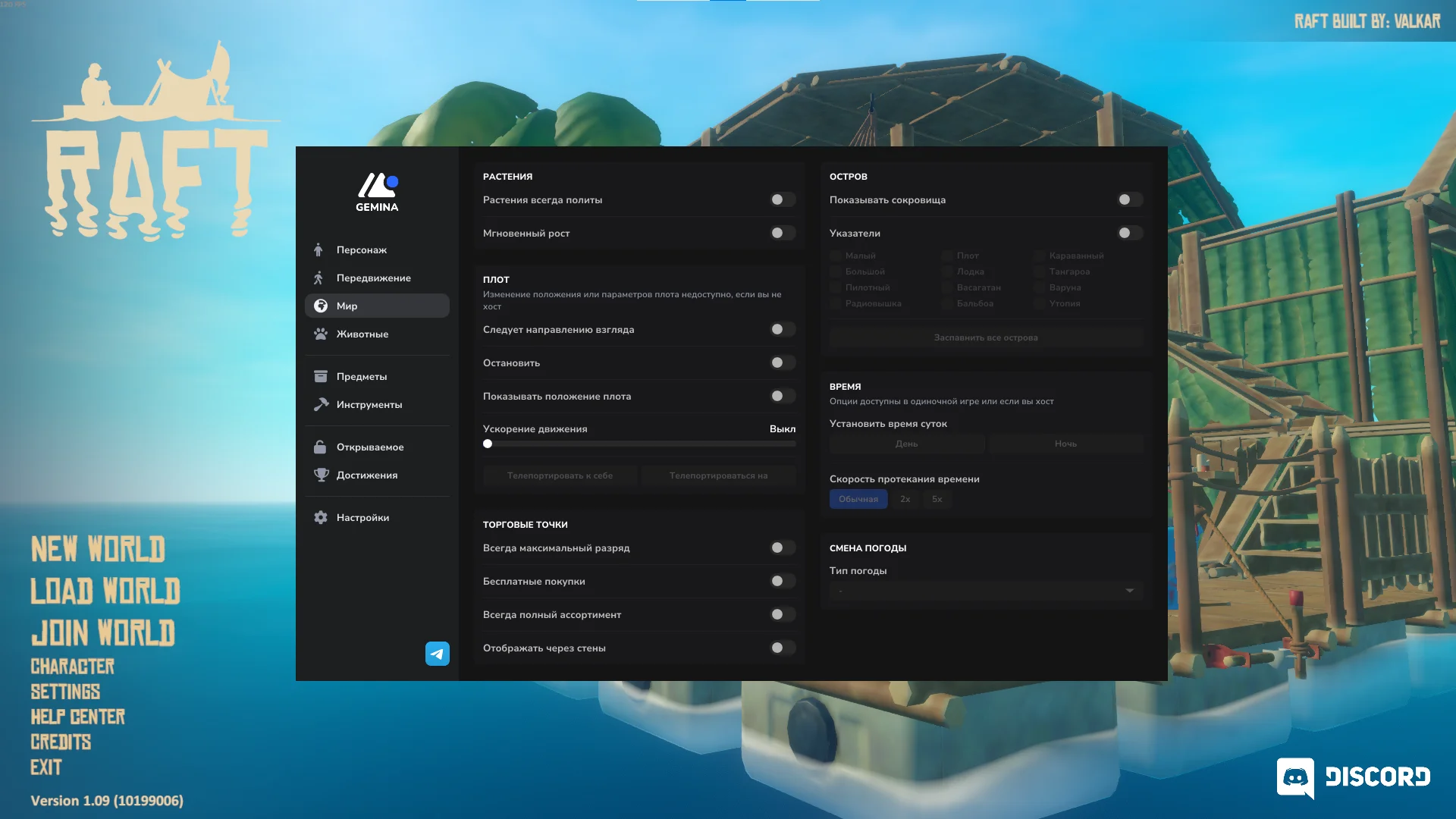Click the Мир globe icon
Viewport: 1456px width, 819px height.
[321, 306]
